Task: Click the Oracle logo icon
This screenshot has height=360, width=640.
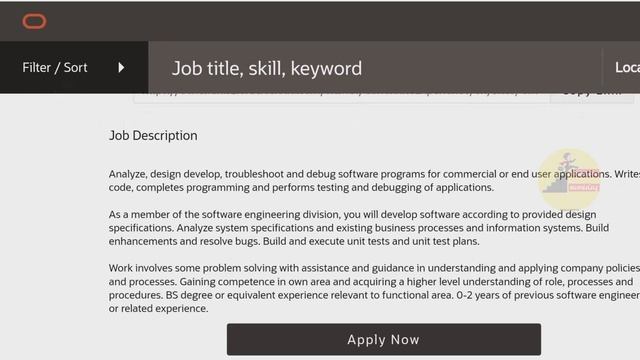Action: [34, 21]
